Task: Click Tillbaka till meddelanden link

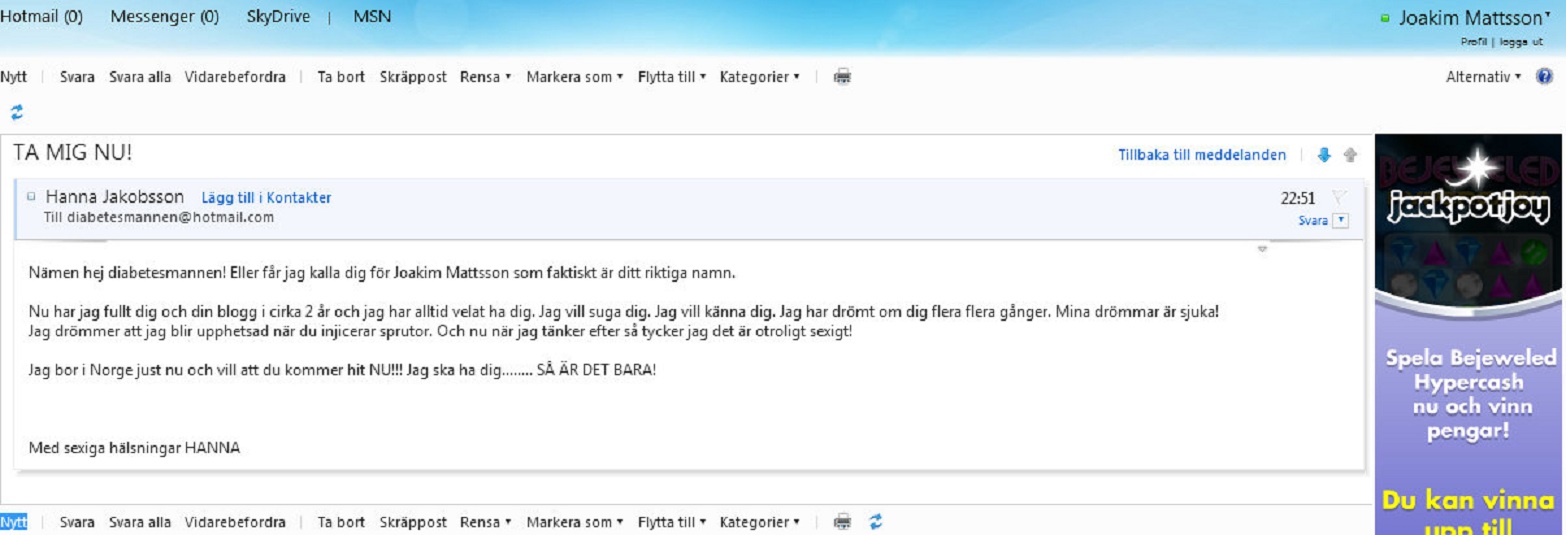Action: coord(1202,155)
